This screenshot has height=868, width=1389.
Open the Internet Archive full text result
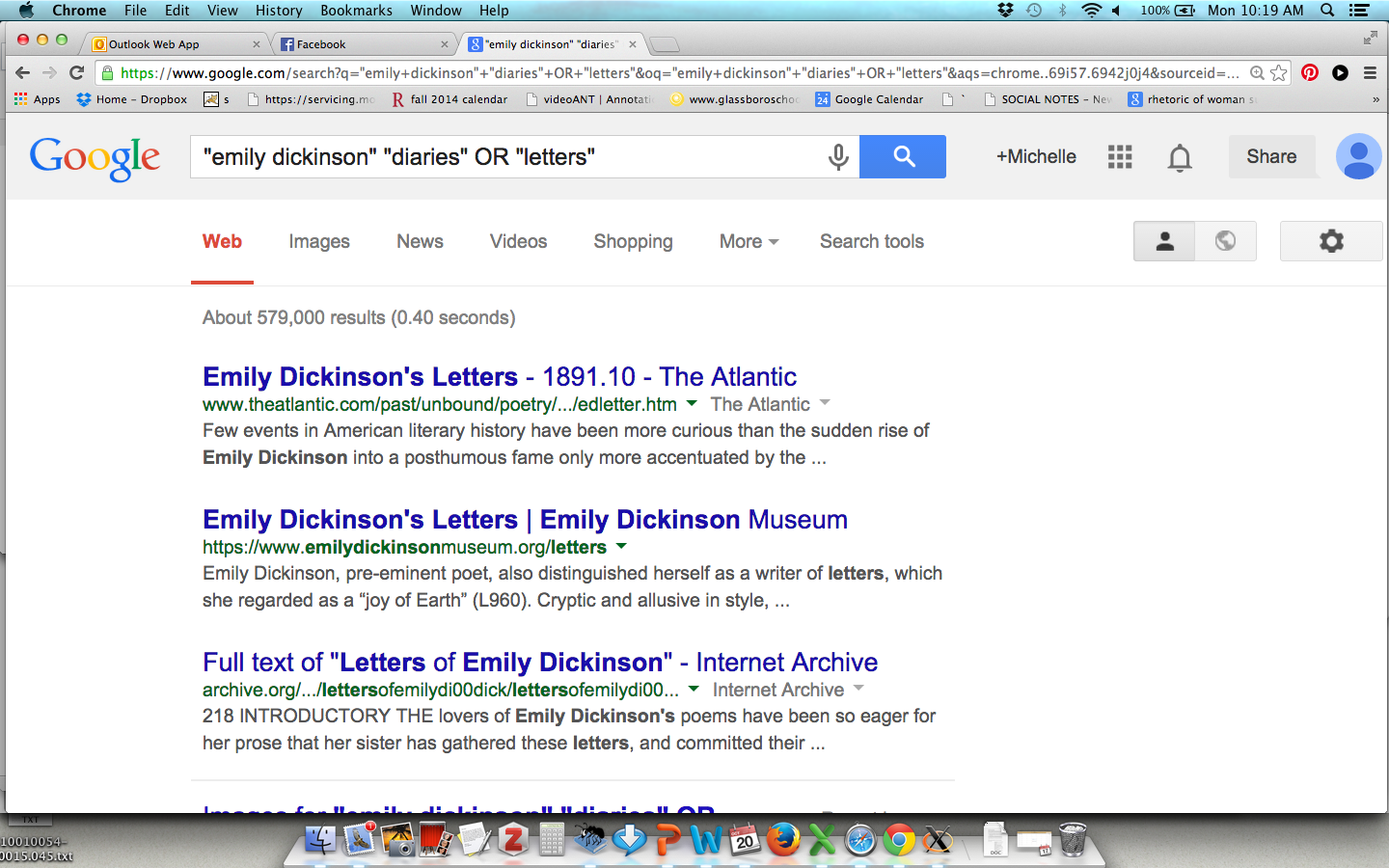point(540,662)
